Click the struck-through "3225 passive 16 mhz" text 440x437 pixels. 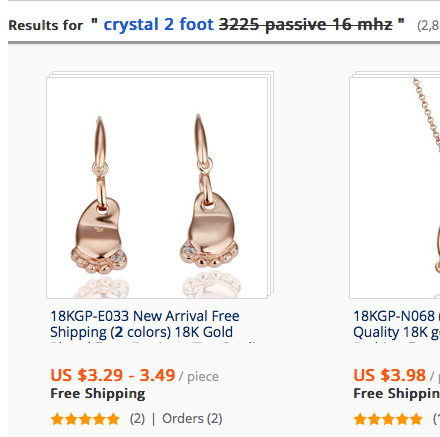click(305, 25)
